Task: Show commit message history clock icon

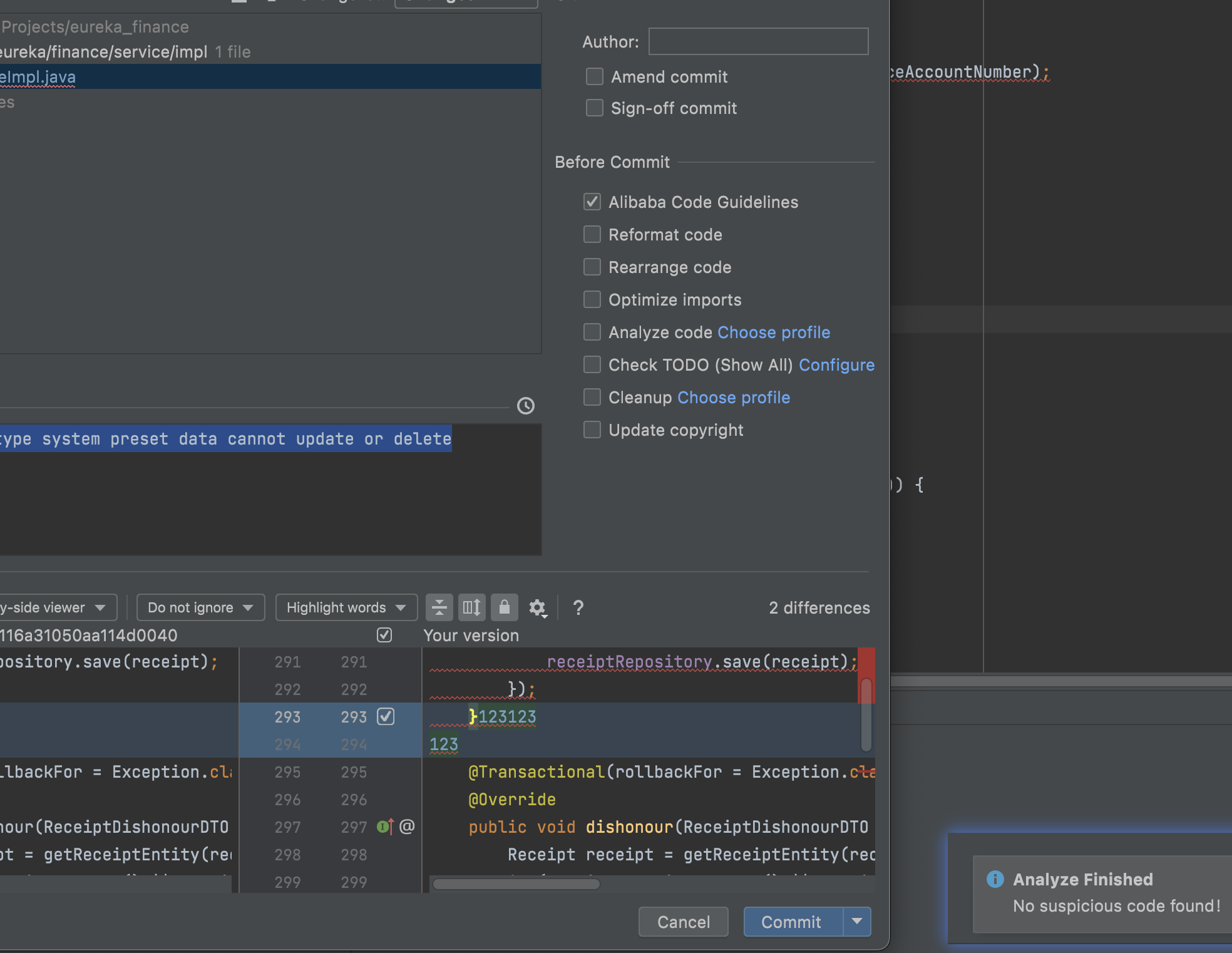Action: (x=526, y=407)
